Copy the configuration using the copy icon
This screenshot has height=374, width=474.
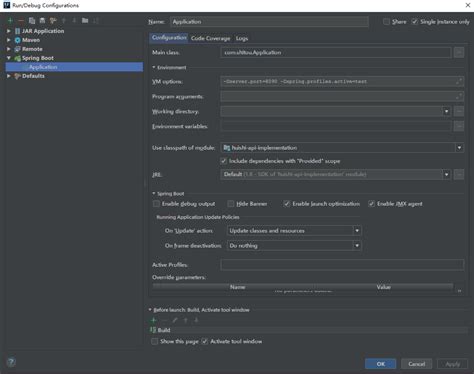tap(32, 21)
